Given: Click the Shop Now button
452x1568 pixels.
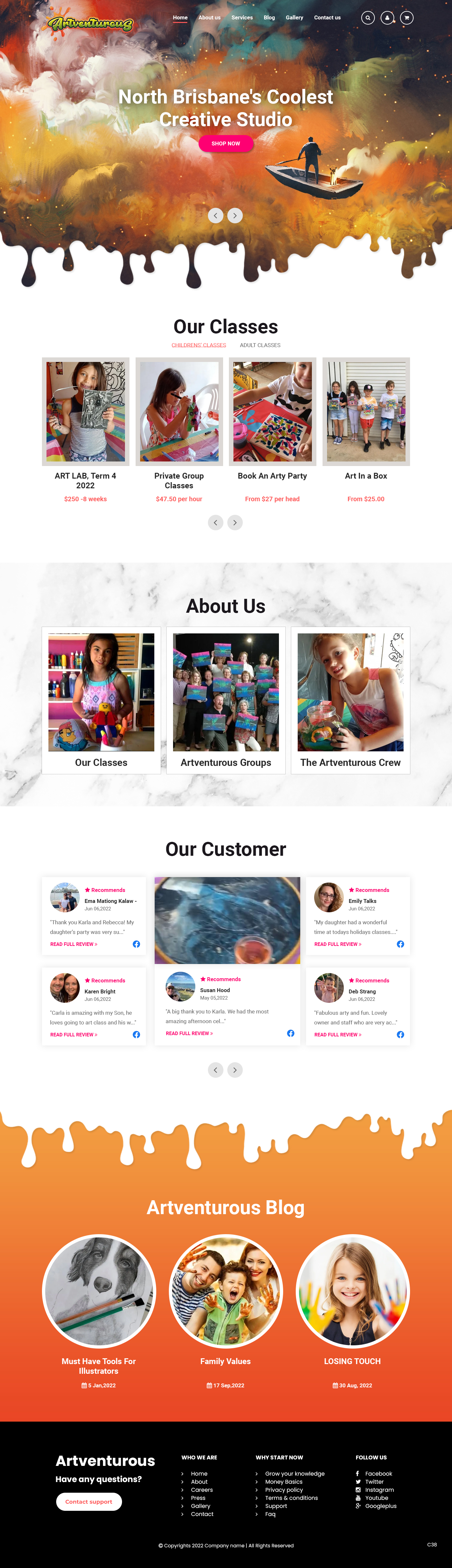Looking at the screenshot, I should [x=226, y=144].
